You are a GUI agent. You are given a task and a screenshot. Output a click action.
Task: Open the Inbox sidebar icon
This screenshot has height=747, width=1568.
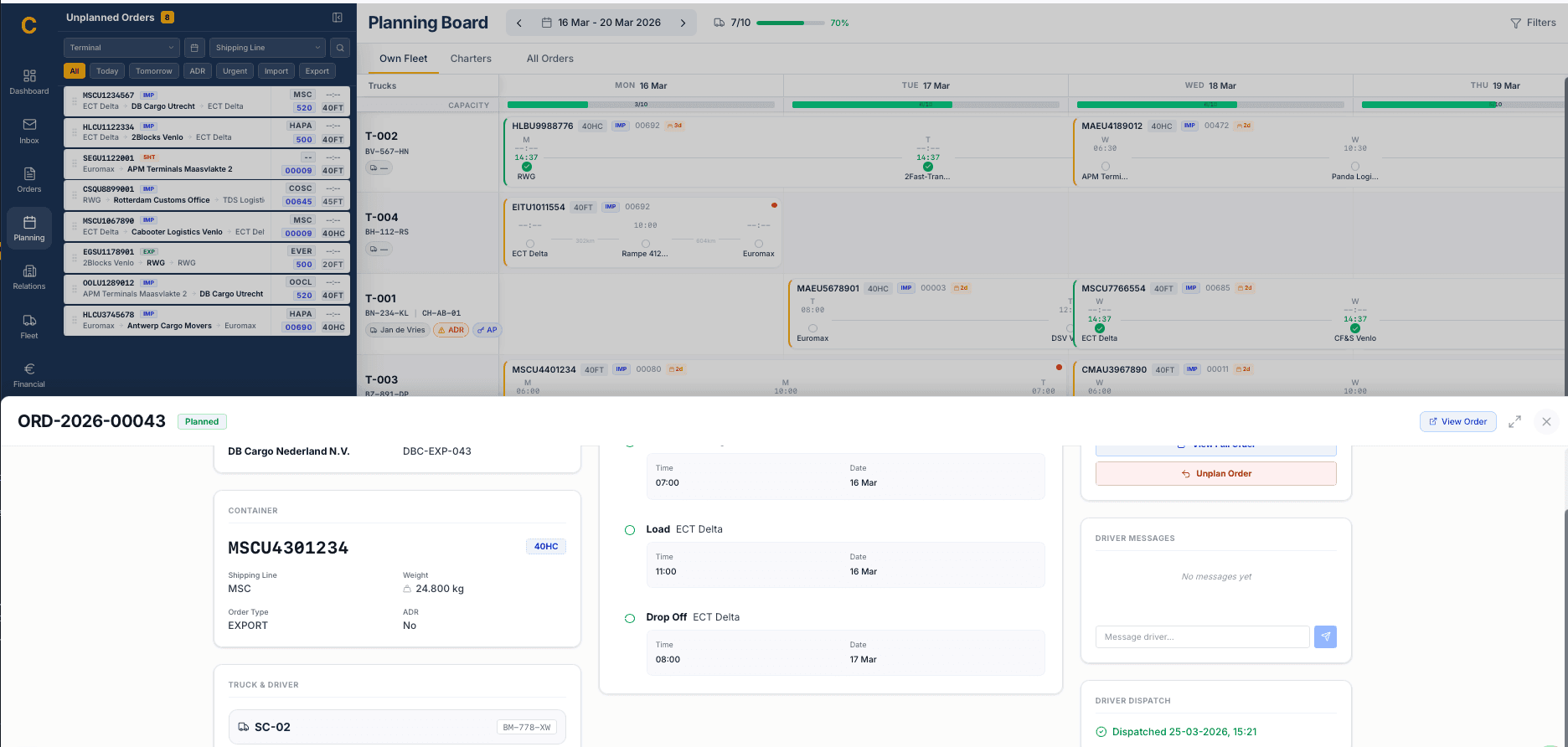(29, 131)
